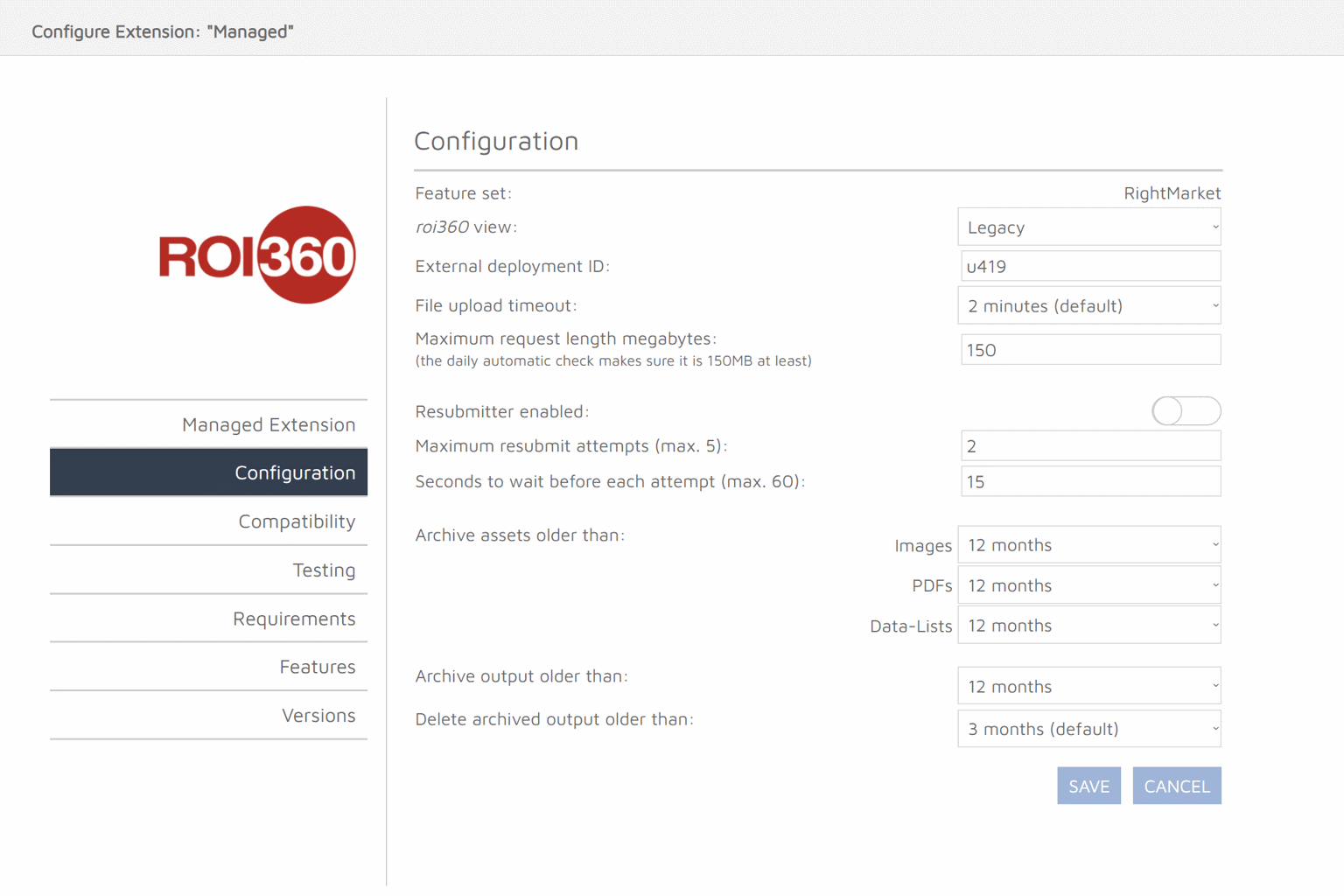Screen dimensions: 1344x896
Task: Click the Maximum resubmit attempts field
Action: (x=1090, y=446)
